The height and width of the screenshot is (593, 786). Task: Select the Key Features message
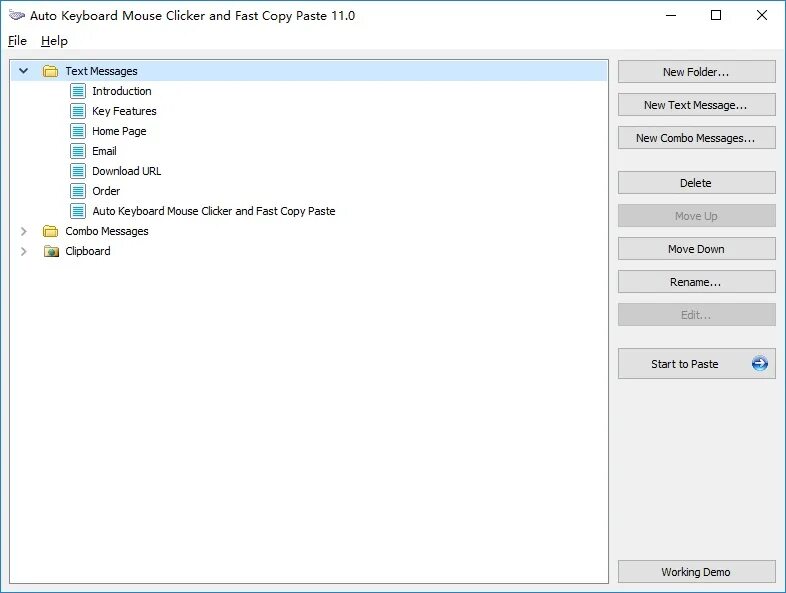[x=124, y=111]
